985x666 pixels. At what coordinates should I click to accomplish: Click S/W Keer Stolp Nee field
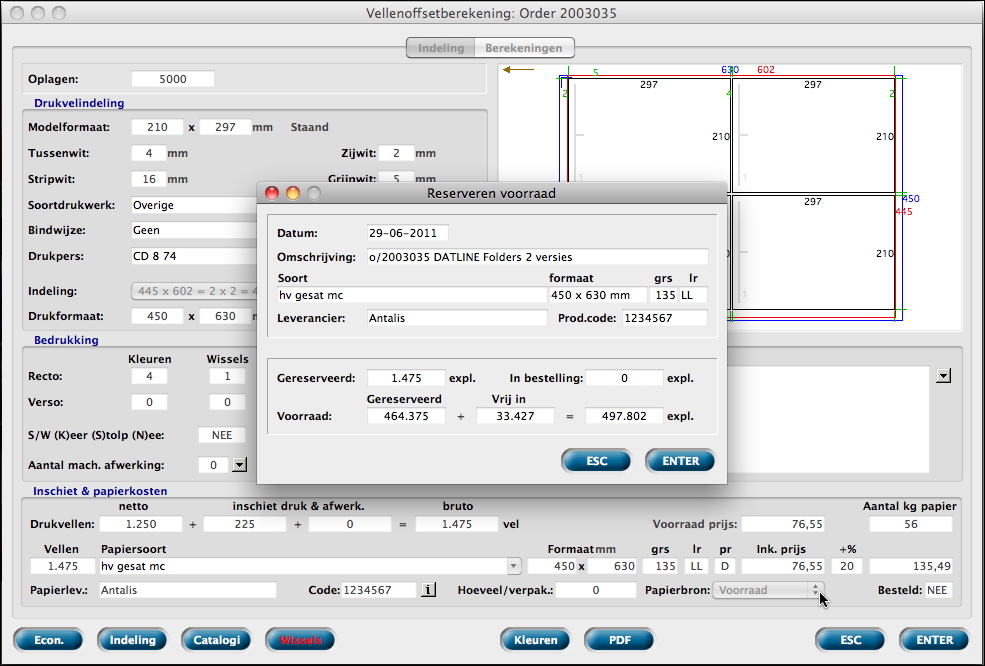pos(222,435)
